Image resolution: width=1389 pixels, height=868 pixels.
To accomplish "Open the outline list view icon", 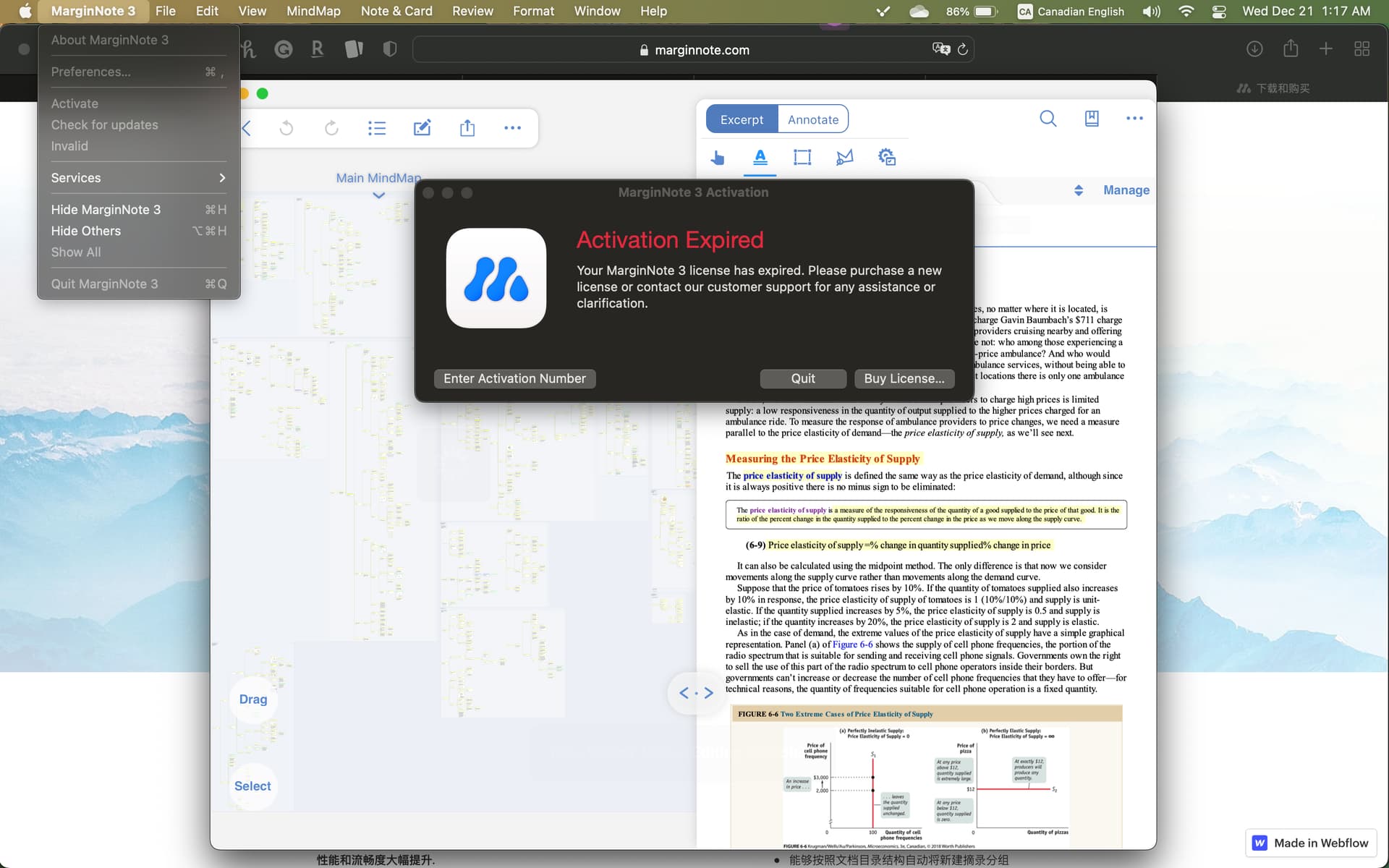I will (x=377, y=128).
